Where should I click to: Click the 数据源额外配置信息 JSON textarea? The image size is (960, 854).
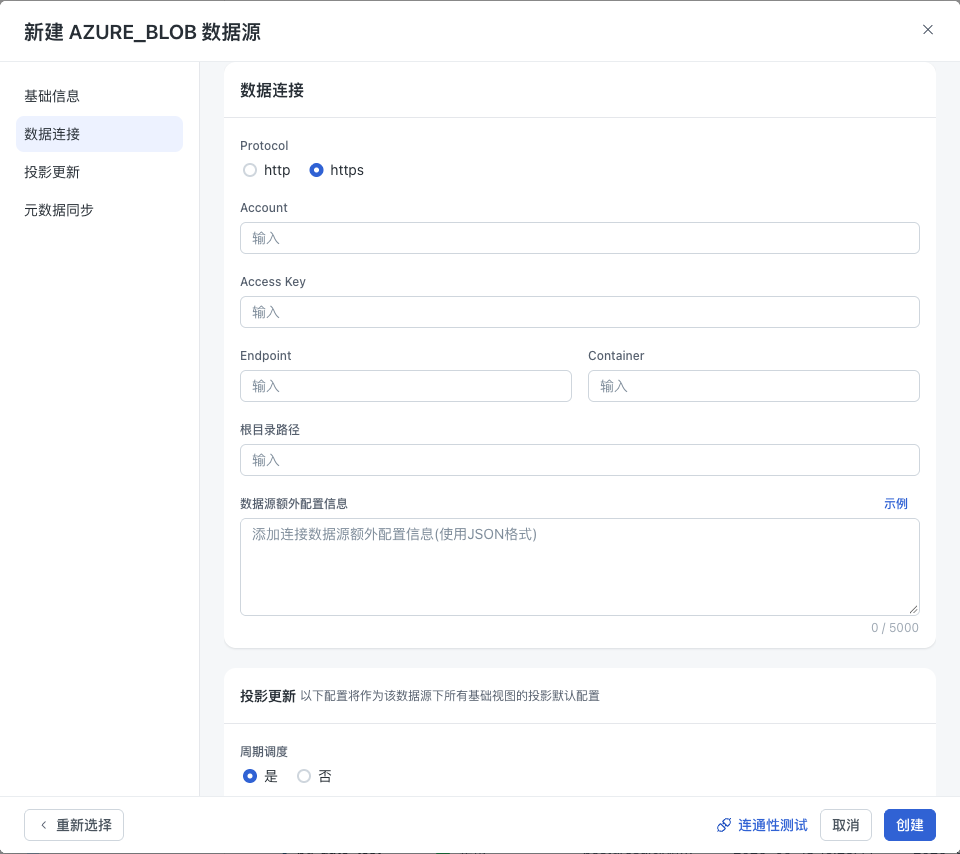[x=579, y=567]
